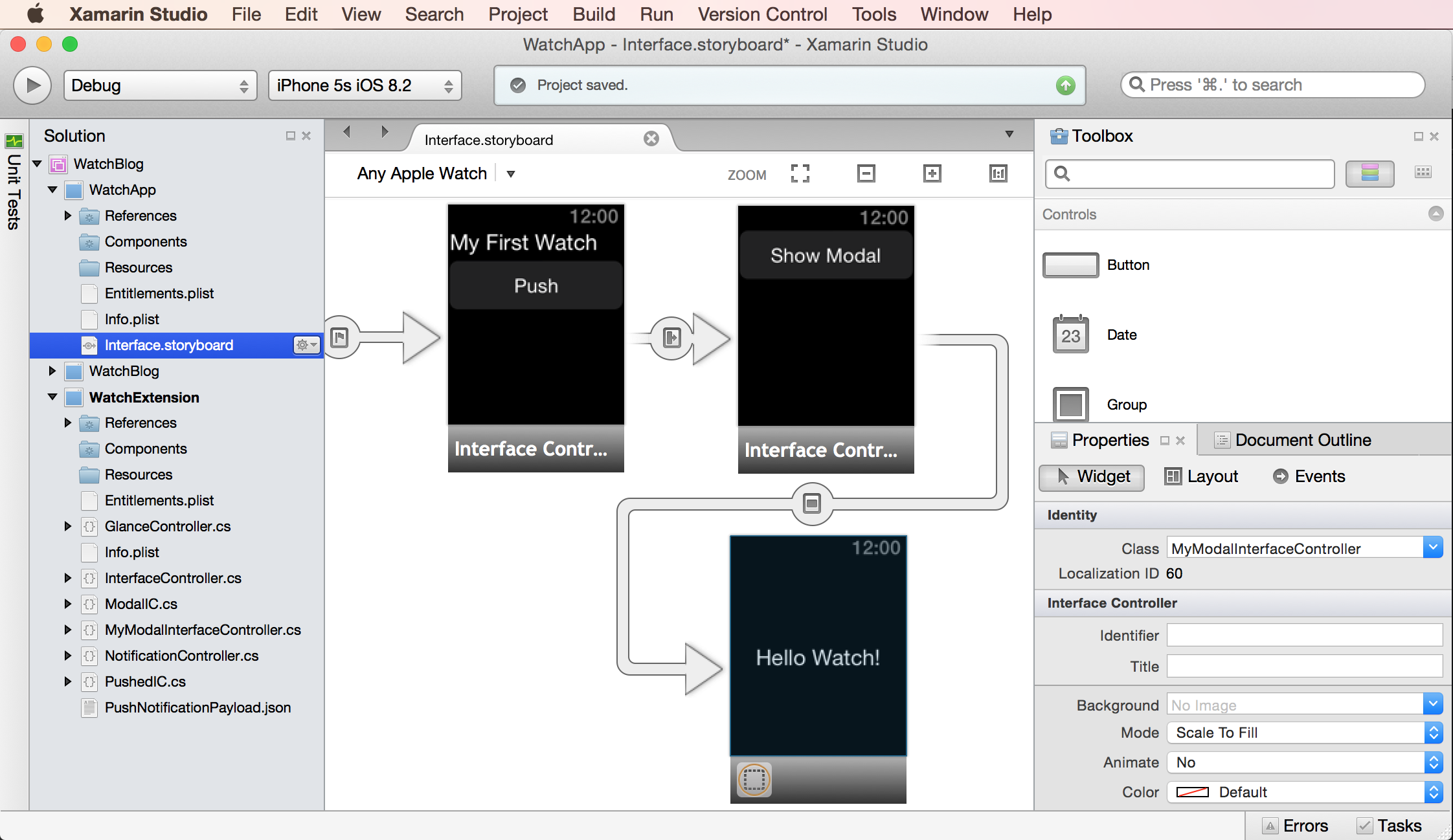Toggle Toolbox category list view button
This screenshot has width=1453, height=840.
(1369, 173)
